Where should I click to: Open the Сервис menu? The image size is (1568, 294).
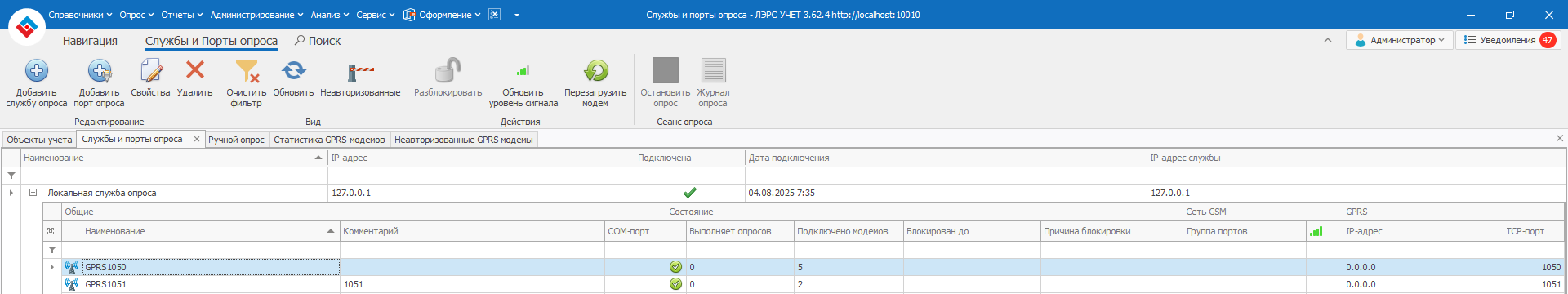(376, 15)
